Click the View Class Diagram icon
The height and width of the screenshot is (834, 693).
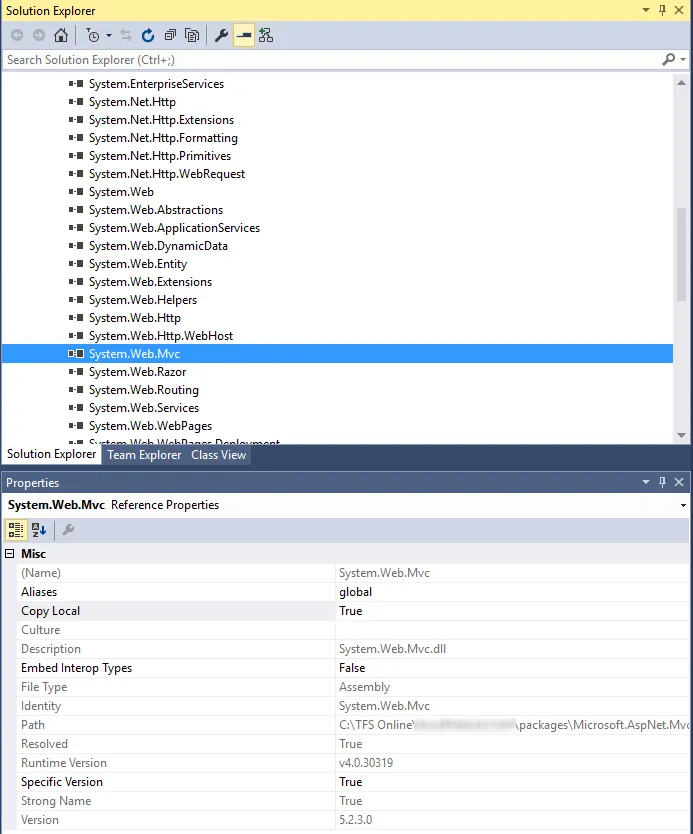[x=266, y=35]
